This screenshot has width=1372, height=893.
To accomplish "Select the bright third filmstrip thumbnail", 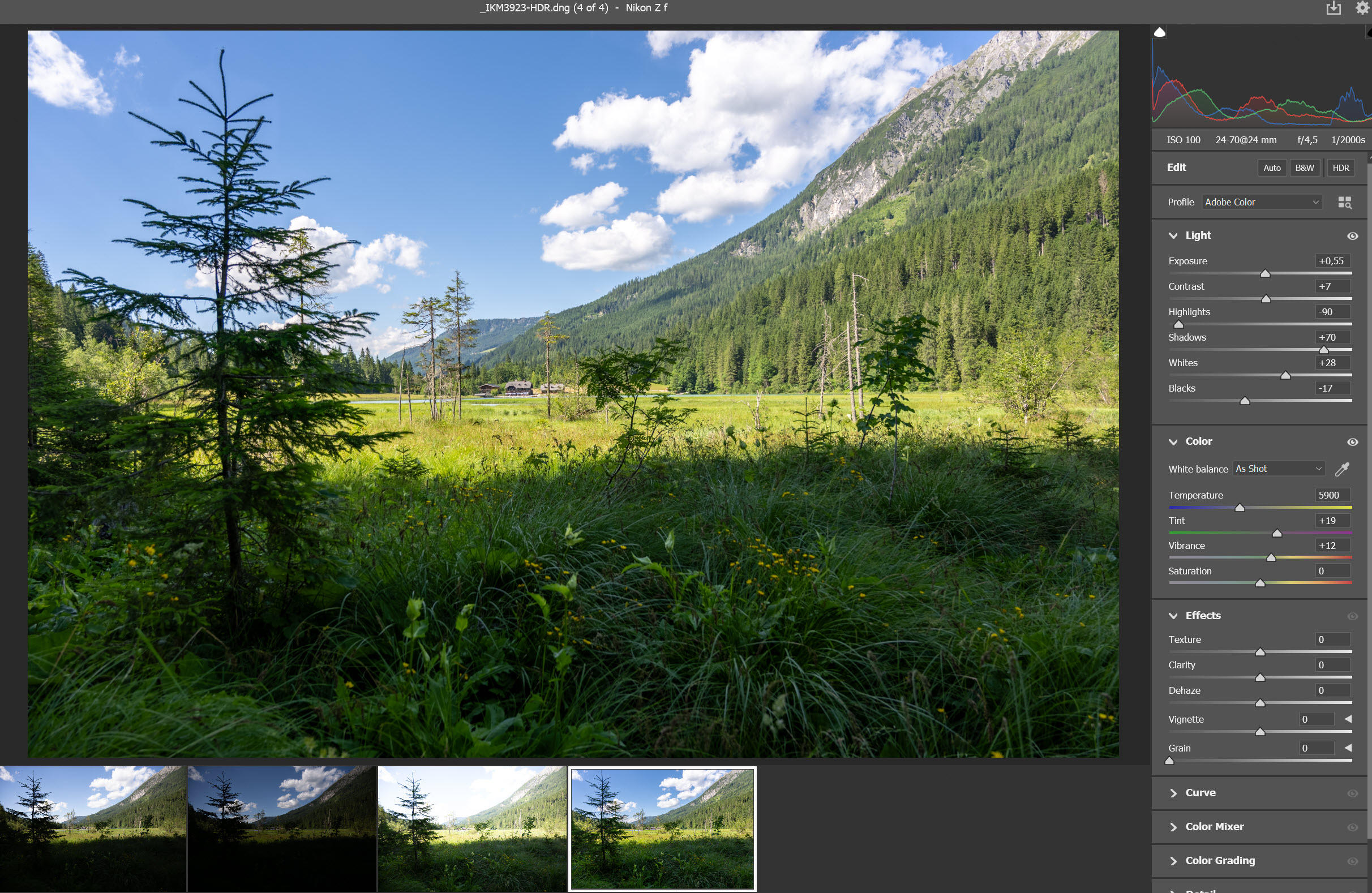I will point(472,830).
